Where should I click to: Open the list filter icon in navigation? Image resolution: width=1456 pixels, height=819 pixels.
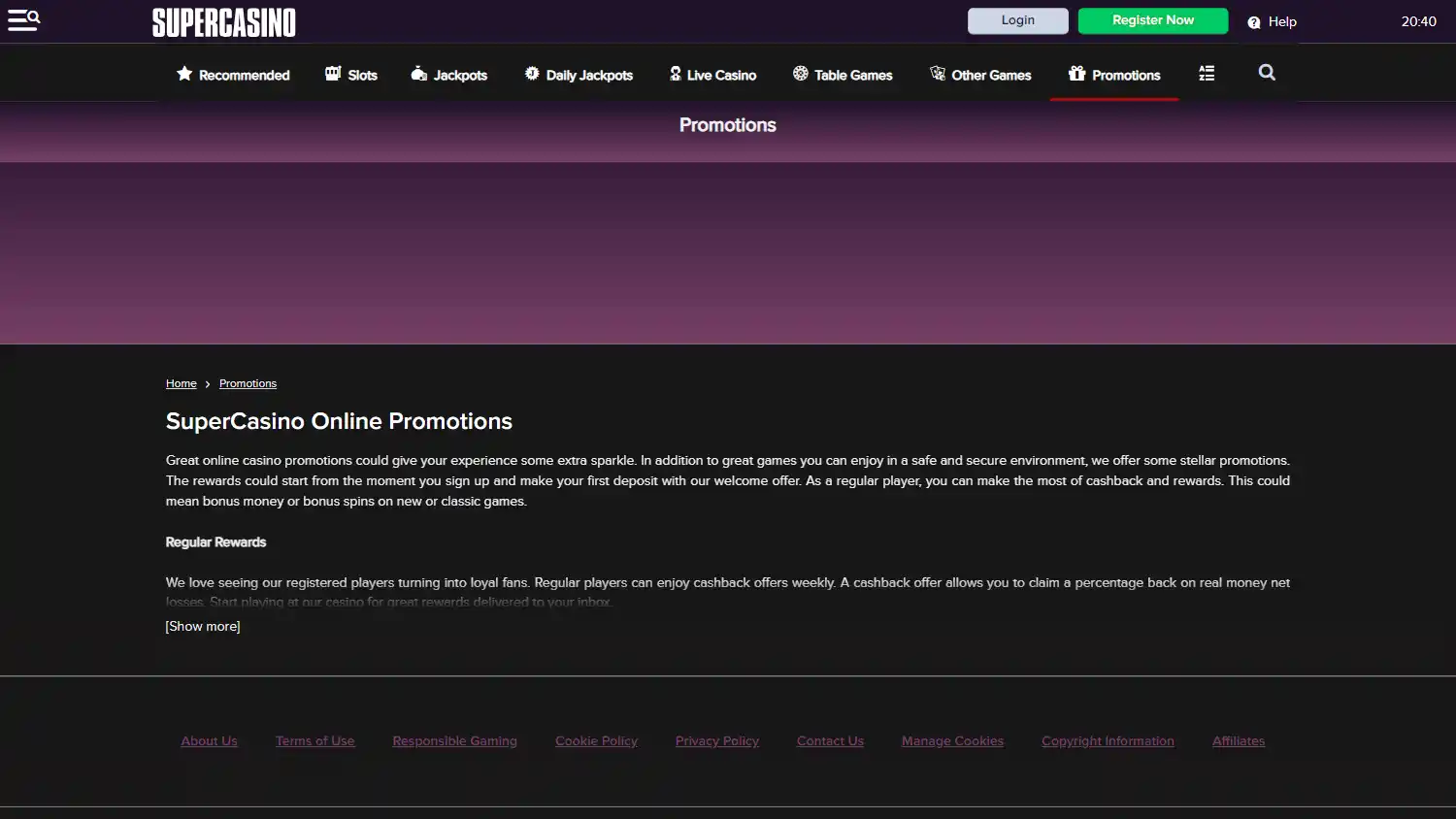(1207, 73)
